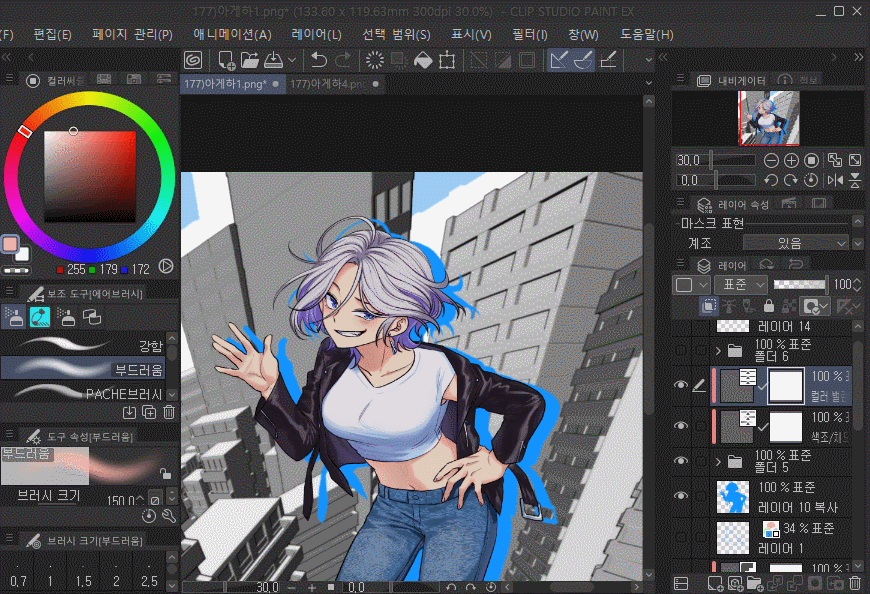Image resolution: width=870 pixels, height=594 pixels.
Task: Open the mask enable dropdown in layers
Action: 815,306
